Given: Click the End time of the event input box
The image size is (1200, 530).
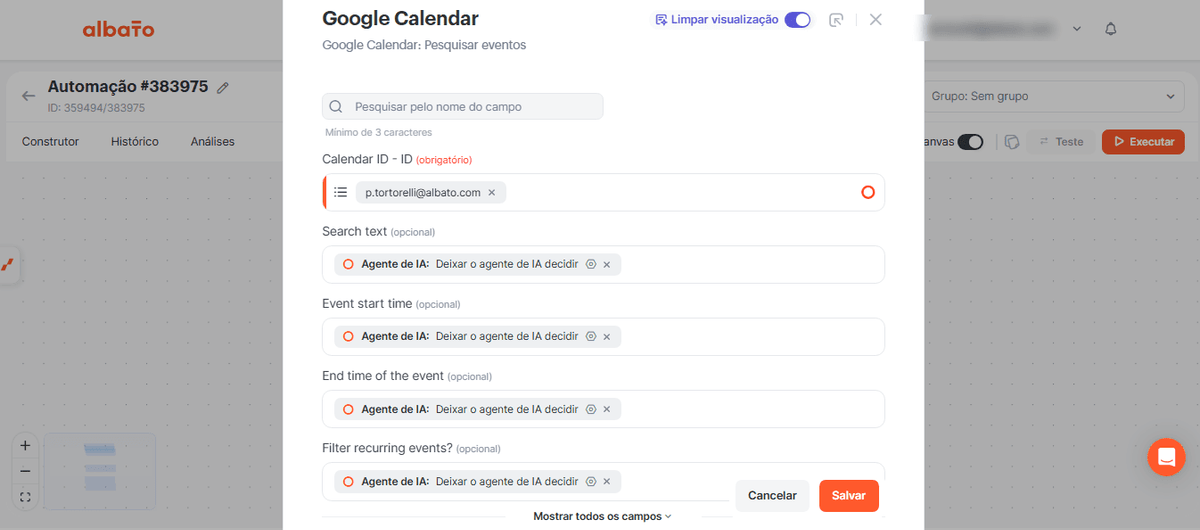Looking at the screenshot, I should [603, 409].
